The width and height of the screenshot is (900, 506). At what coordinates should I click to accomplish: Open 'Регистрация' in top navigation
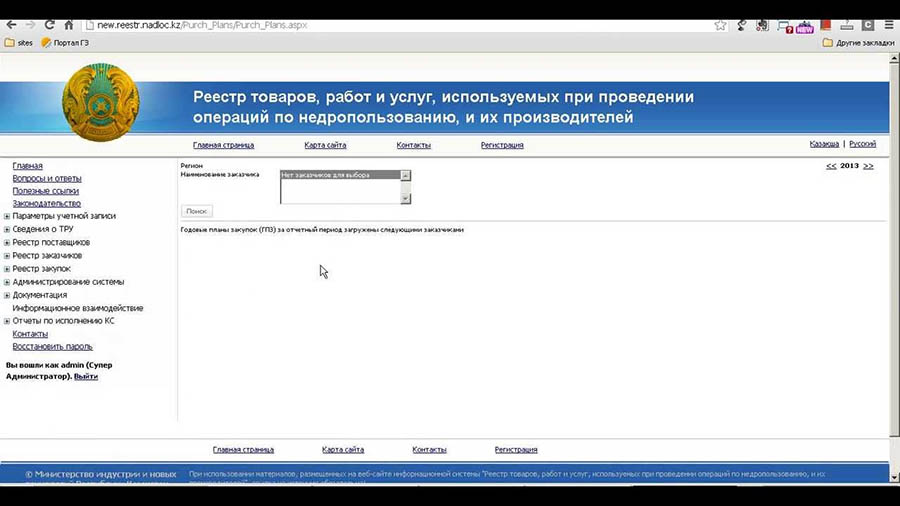pyautogui.click(x=501, y=145)
